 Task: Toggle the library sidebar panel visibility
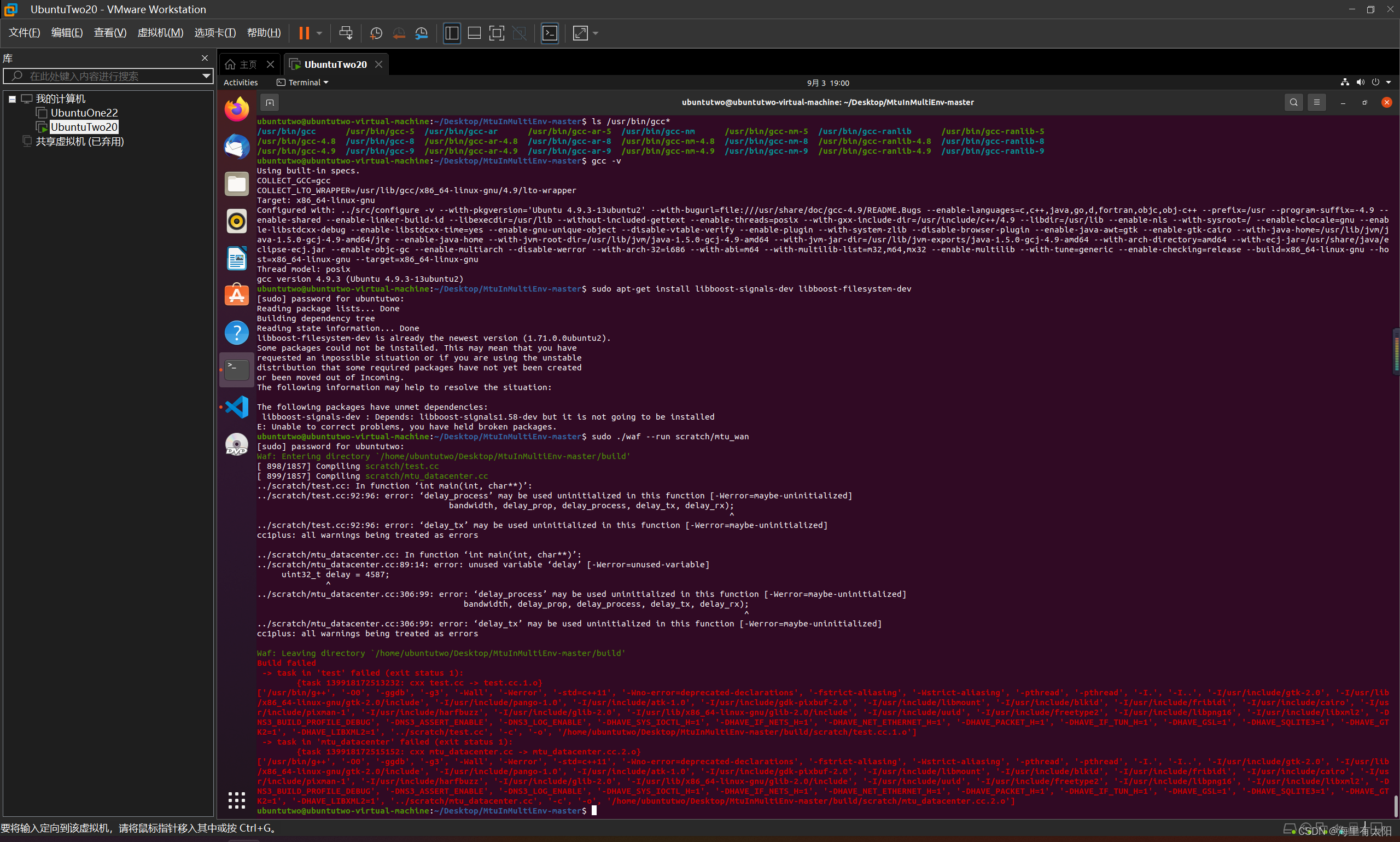tap(451, 33)
